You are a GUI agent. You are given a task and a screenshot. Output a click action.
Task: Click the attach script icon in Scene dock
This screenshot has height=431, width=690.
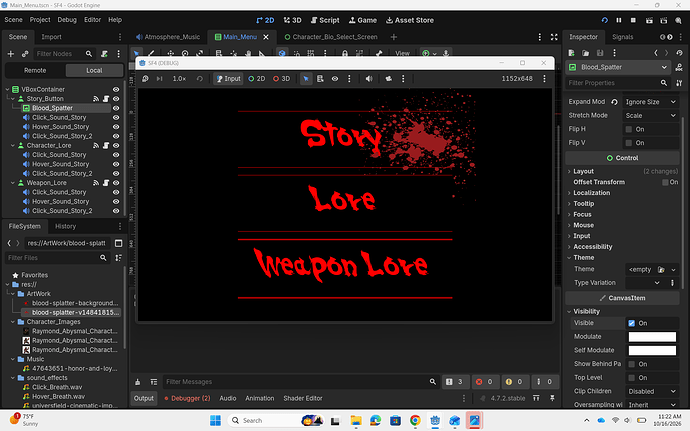tap(104, 54)
